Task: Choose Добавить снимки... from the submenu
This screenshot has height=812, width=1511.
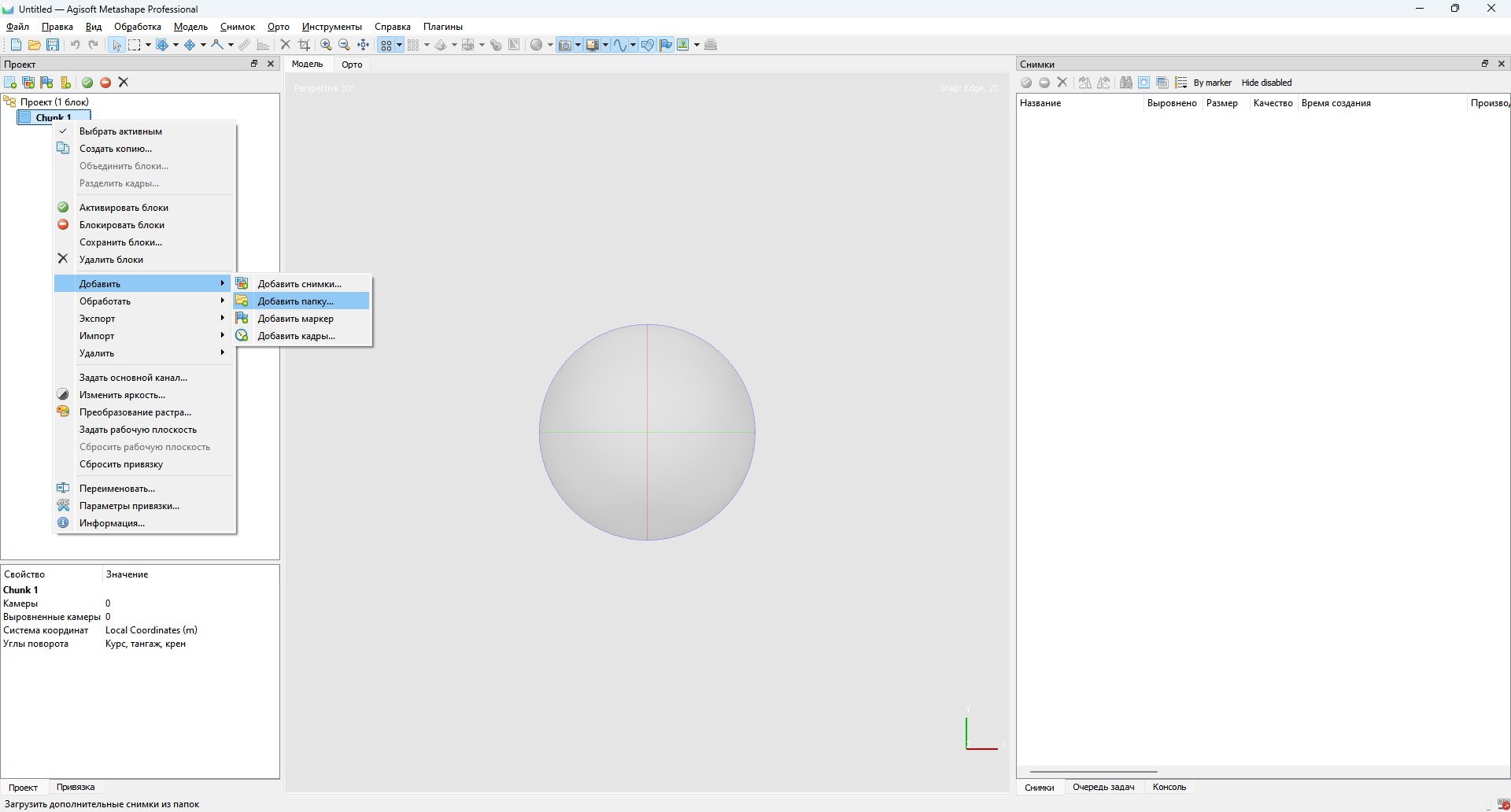Action: click(x=301, y=284)
